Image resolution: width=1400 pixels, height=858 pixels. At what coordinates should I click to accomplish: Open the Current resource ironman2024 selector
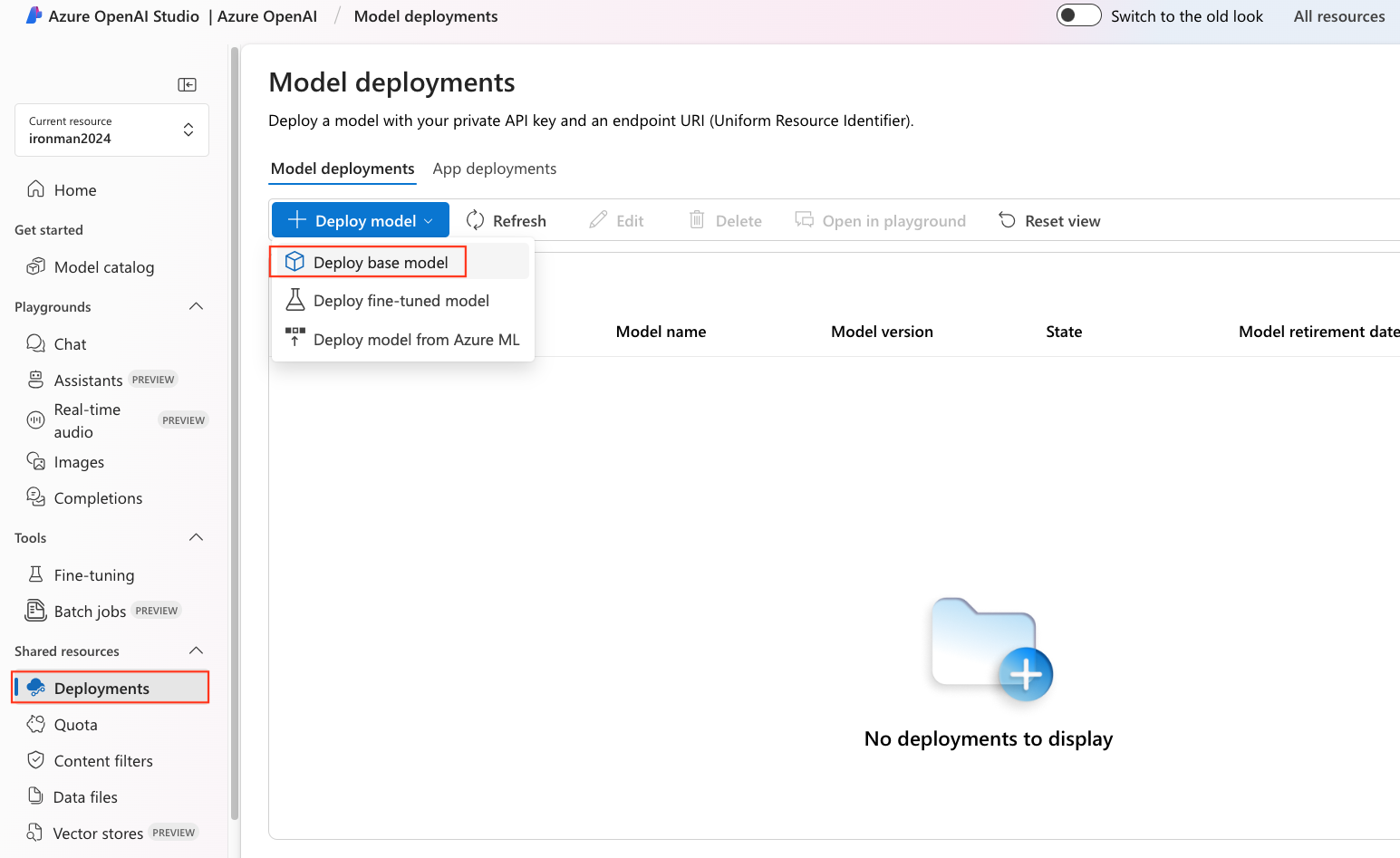pos(111,130)
